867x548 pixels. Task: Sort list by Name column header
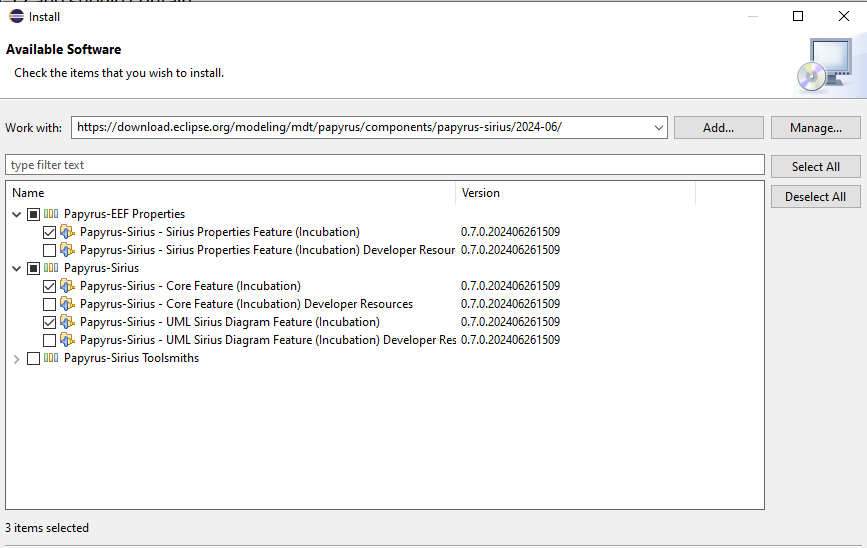click(x=230, y=193)
